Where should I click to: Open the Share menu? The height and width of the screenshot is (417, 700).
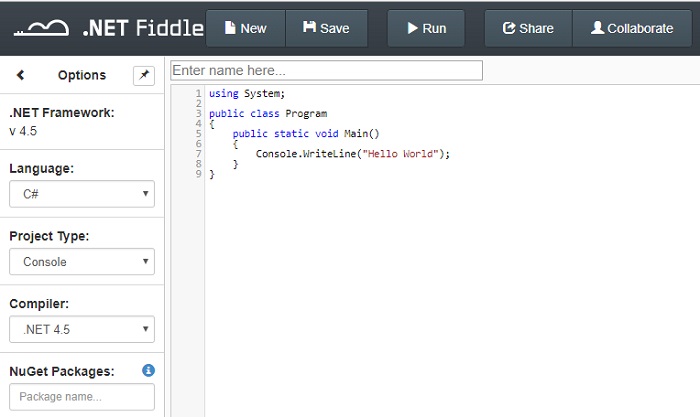click(528, 29)
